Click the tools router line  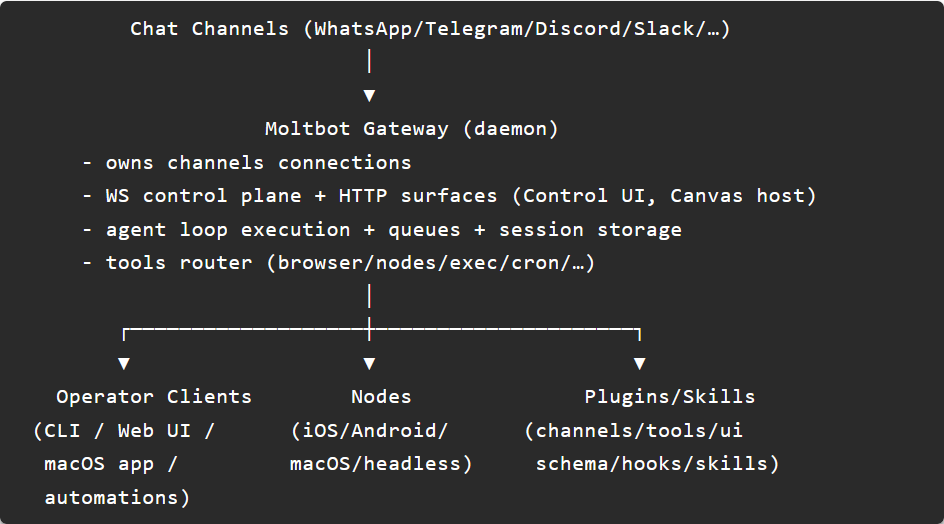[x=338, y=264]
